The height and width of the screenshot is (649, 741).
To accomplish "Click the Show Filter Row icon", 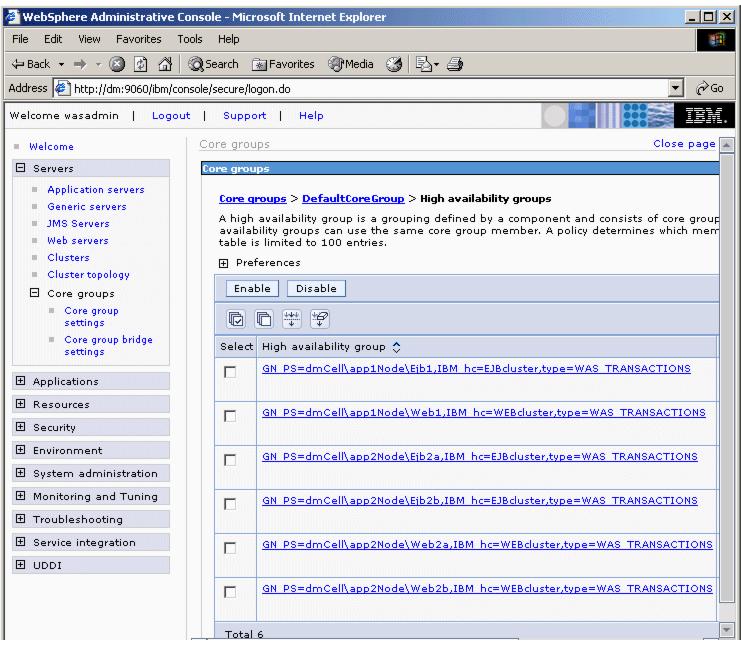I will [289, 321].
